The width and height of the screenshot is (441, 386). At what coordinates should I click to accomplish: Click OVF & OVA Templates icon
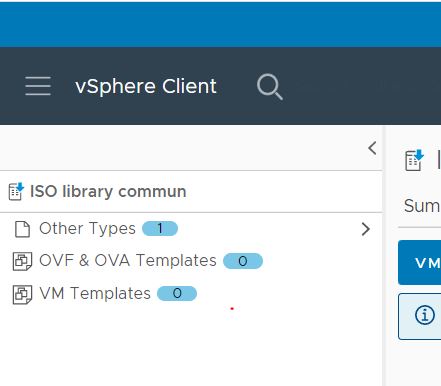(22, 261)
